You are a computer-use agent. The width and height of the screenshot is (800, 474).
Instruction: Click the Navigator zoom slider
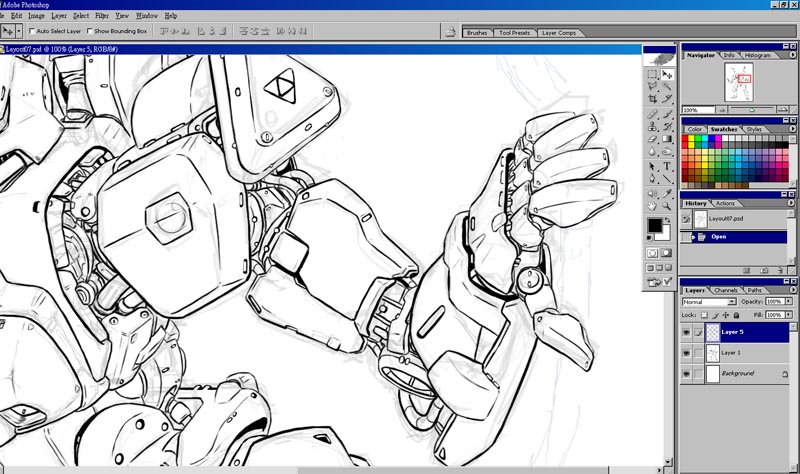coord(753,110)
